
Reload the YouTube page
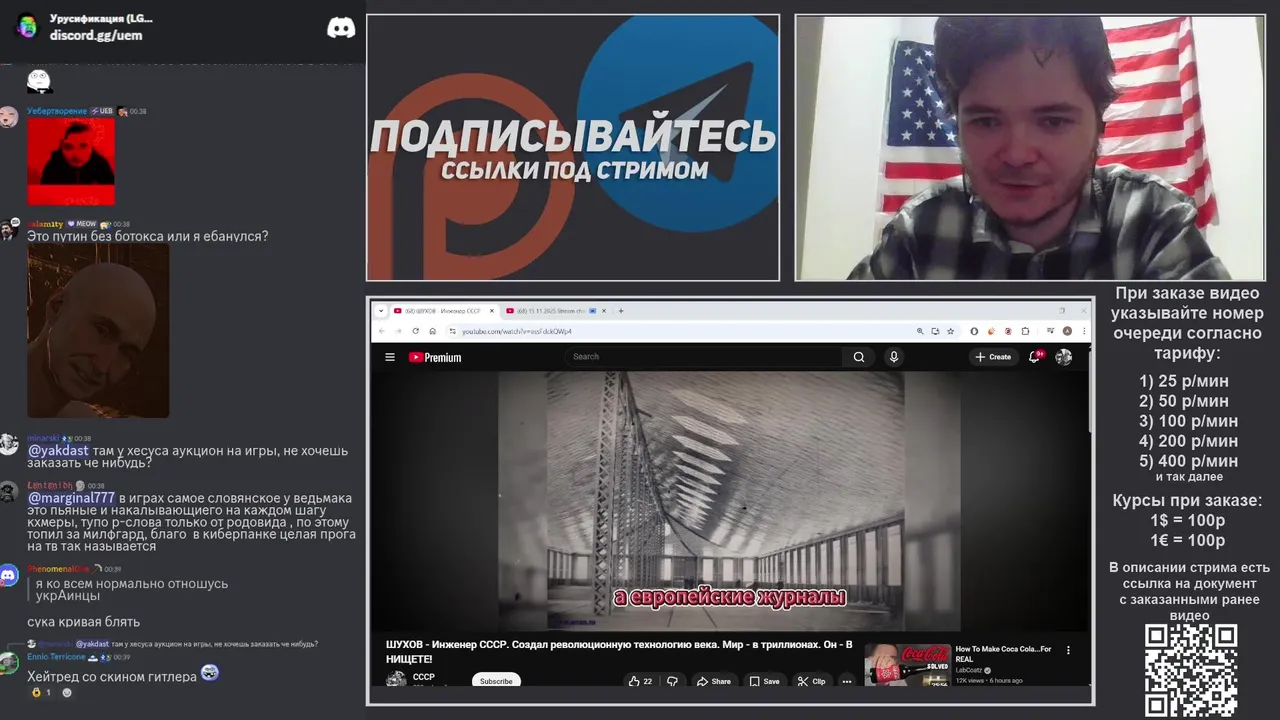point(415,331)
